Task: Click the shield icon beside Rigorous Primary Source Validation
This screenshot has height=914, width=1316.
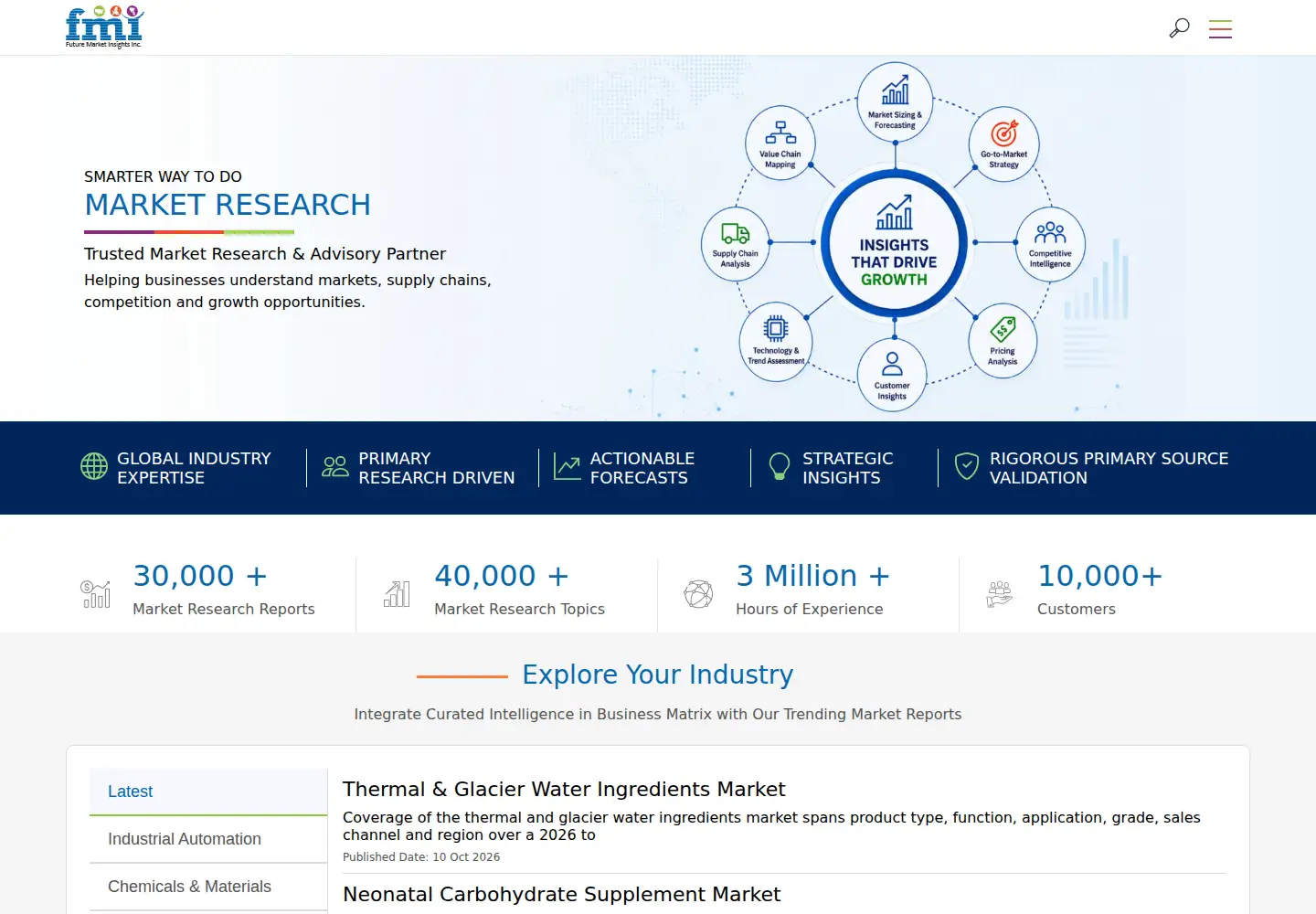Action: (967, 466)
